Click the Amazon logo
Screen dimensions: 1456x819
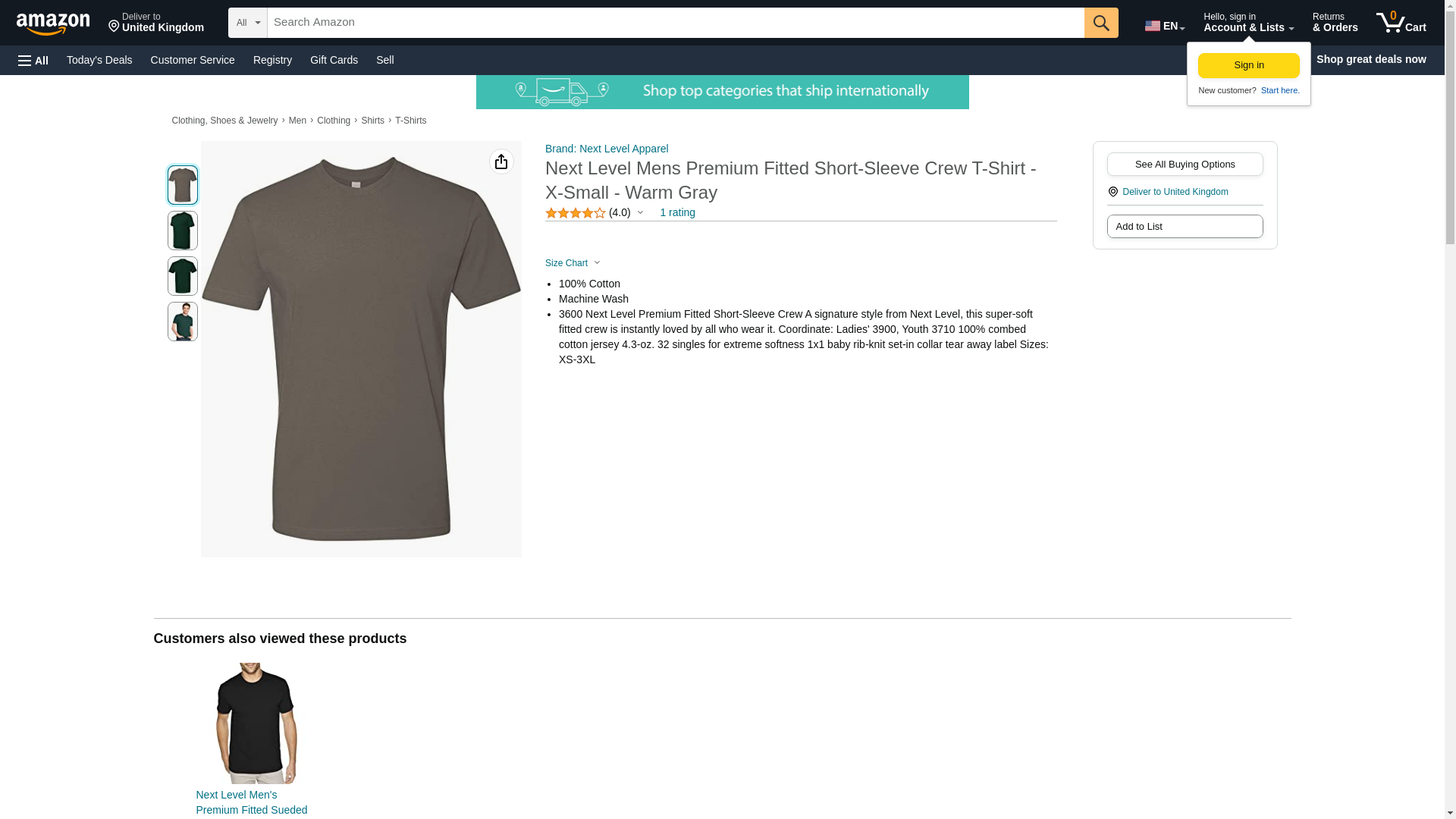[x=53, y=24]
